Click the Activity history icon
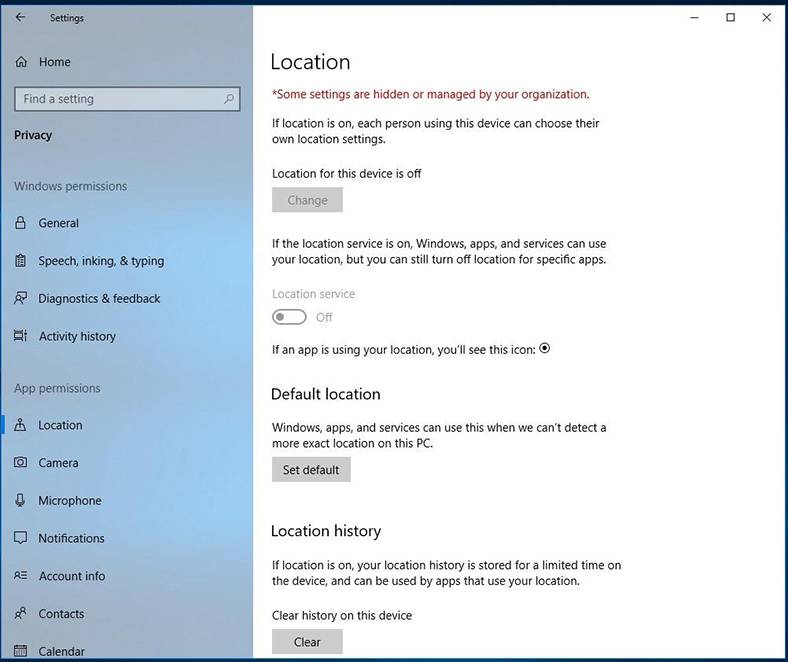This screenshot has width=788, height=662. [20, 336]
